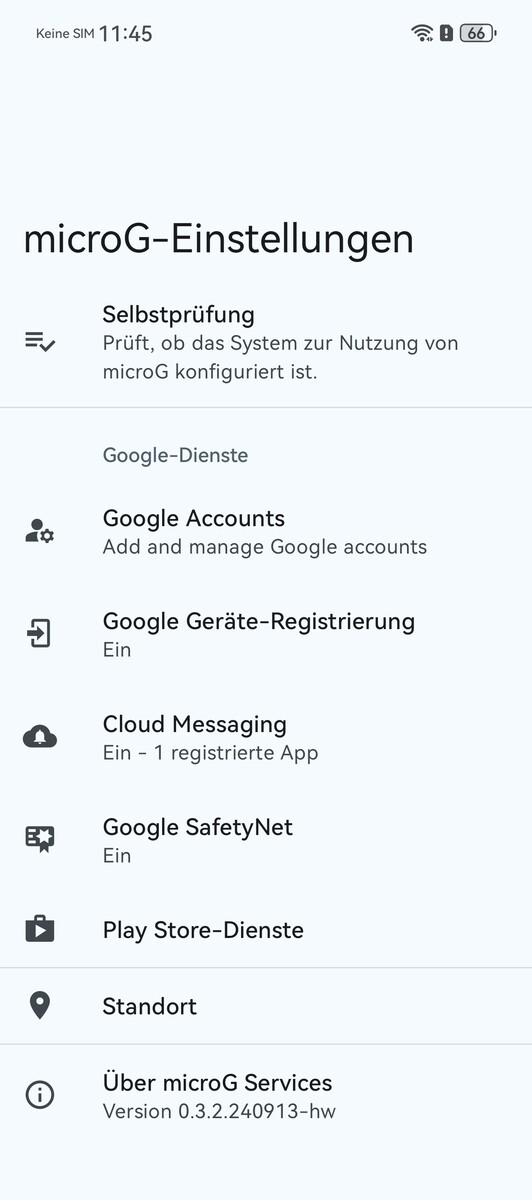The width and height of the screenshot is (532, 1200).
Task: Tap 'Add and manage Google accounts' subtitle
Action: [265, 547]
